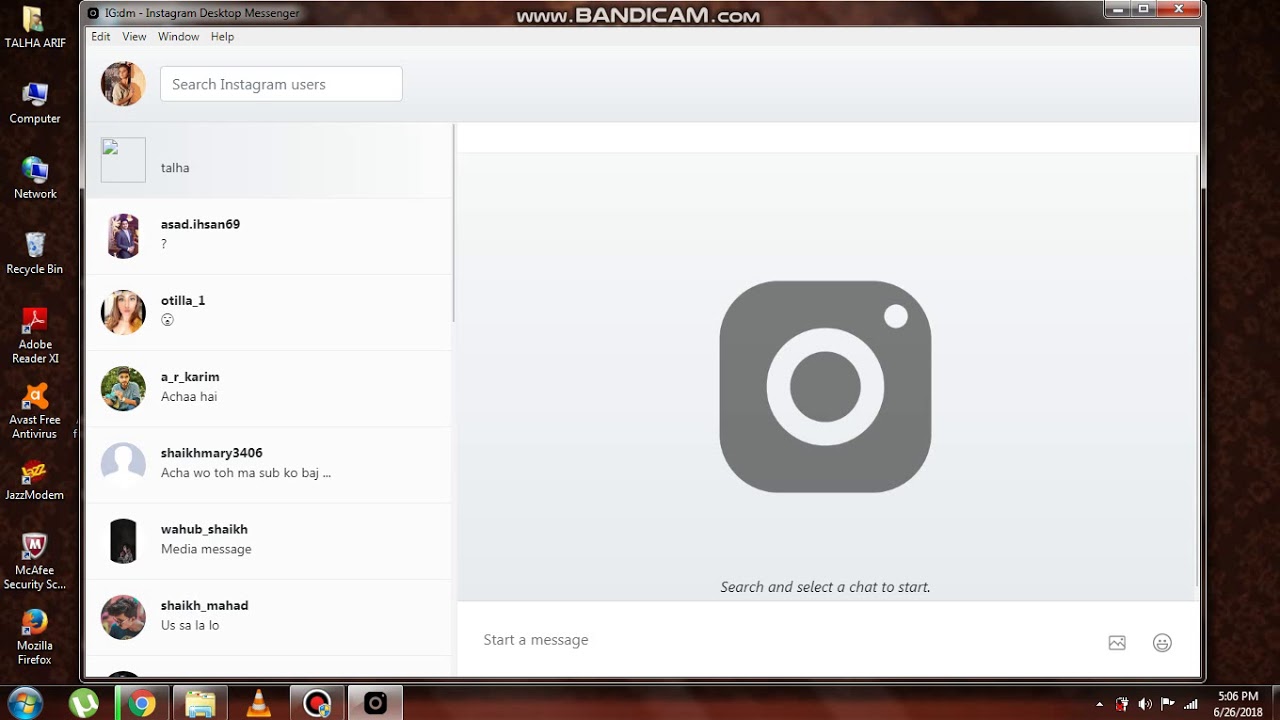This screenshot has width=1280, height=720.
Task: Click the chat list scrollbar
Action: [x=454, y=223]
